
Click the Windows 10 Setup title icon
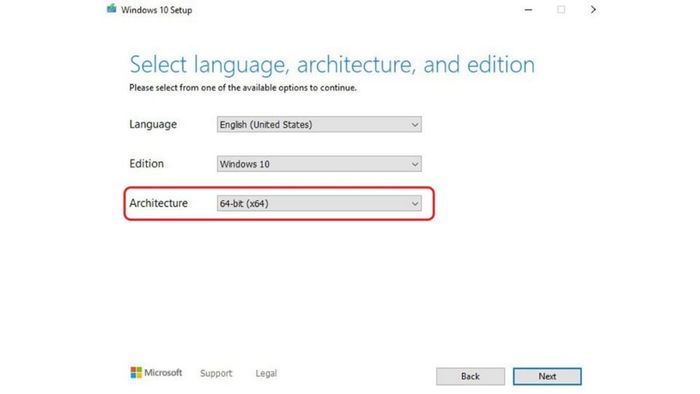click(112, 9)
